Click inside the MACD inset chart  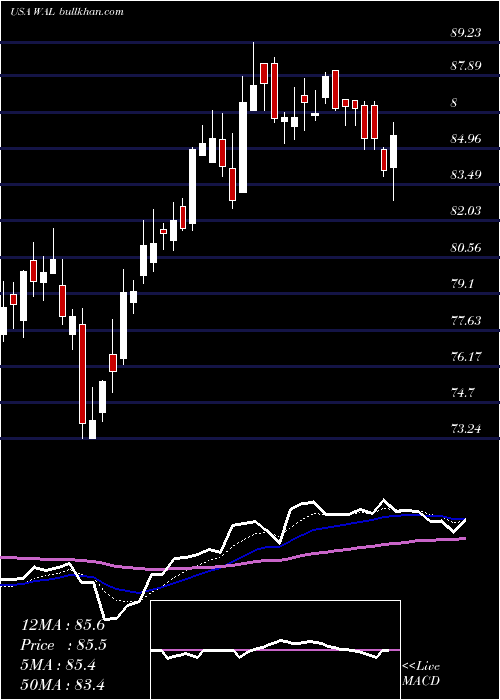click(275, 650)
